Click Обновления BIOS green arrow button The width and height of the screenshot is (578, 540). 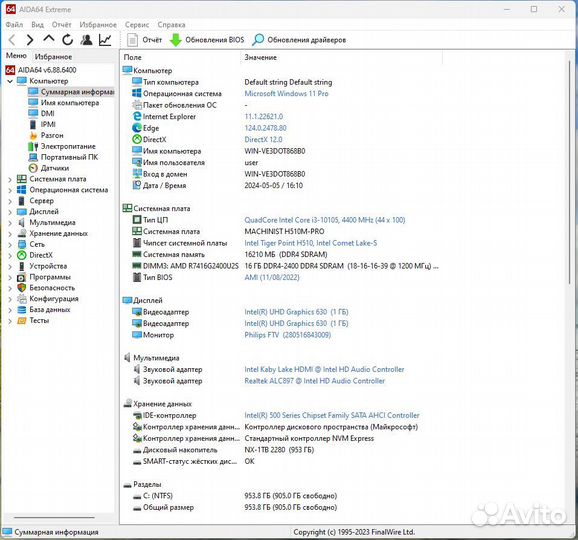pyautogui.click(x=206, y=40)
